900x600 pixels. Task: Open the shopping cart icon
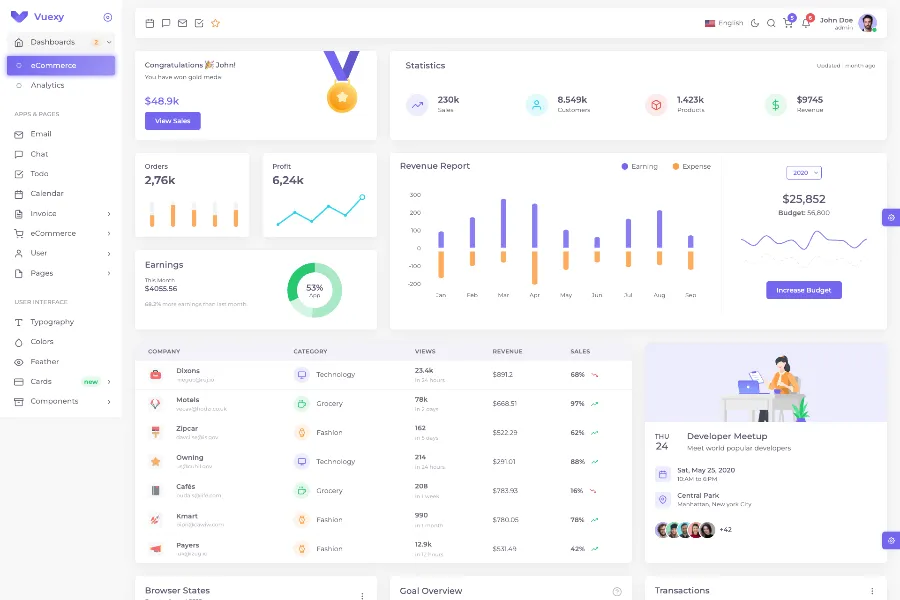[788, 23]
